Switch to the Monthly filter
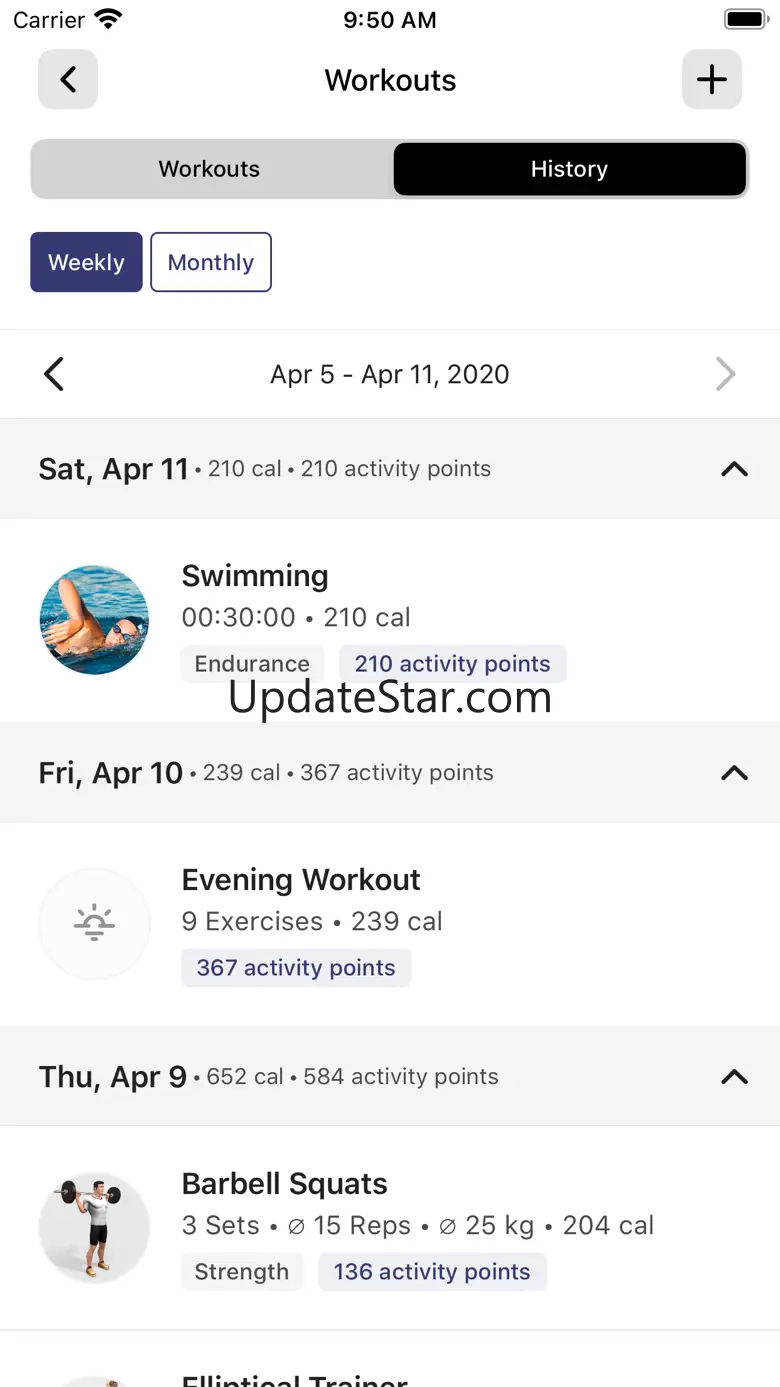This screenshot has width=780, height=1387. click(x=211, y=263)
